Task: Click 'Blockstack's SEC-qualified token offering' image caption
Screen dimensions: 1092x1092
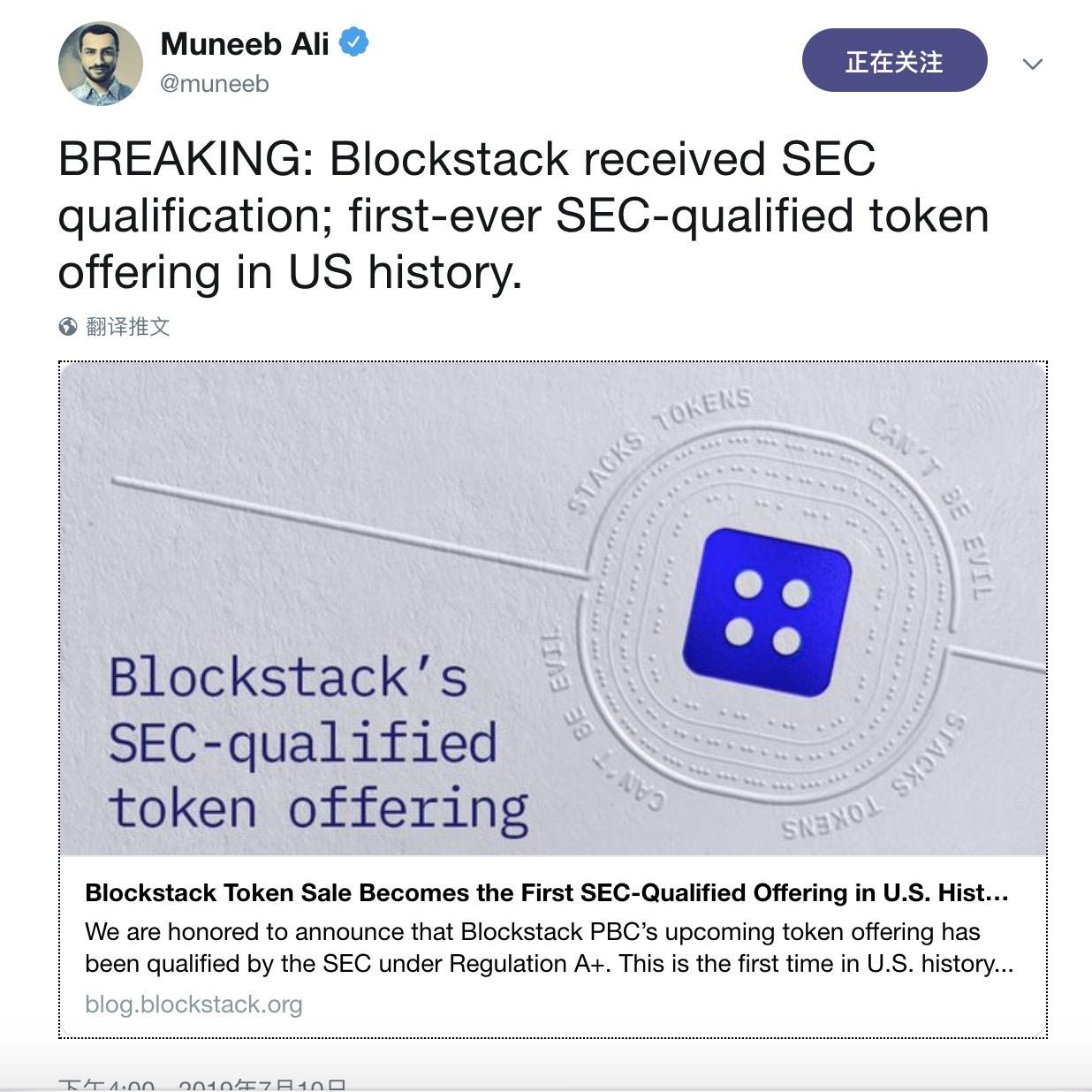Action: (x=318, y=743)
